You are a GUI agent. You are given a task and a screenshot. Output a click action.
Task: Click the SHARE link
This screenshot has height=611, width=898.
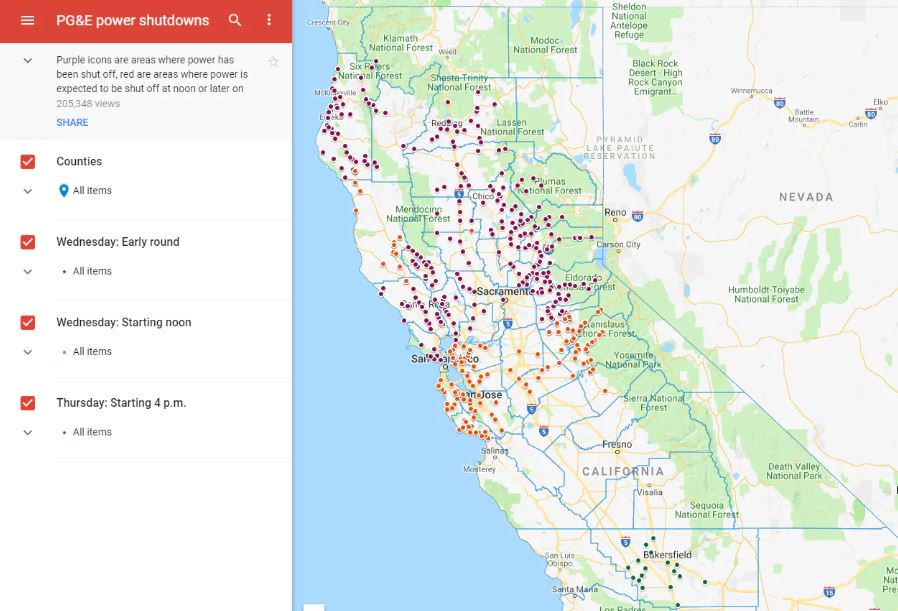coord(72,123)
